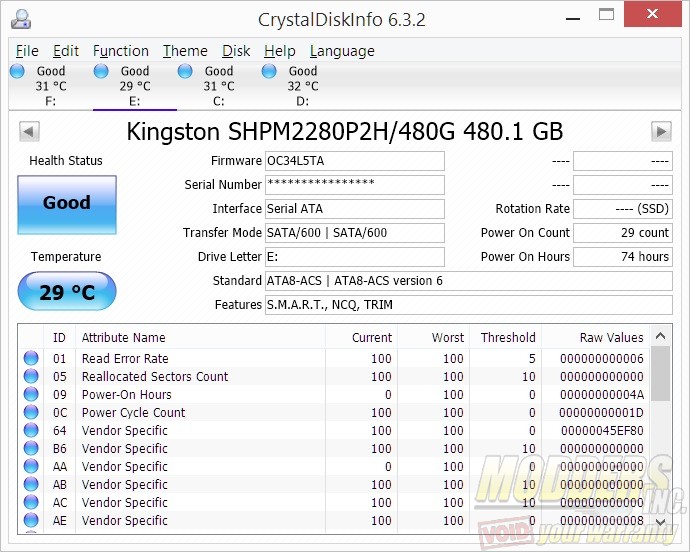The width and height of the screenshot is (690, 552).
Task: Click the CrystalDiskInfo title bar app icon
Action: click(x=21, y=19)
